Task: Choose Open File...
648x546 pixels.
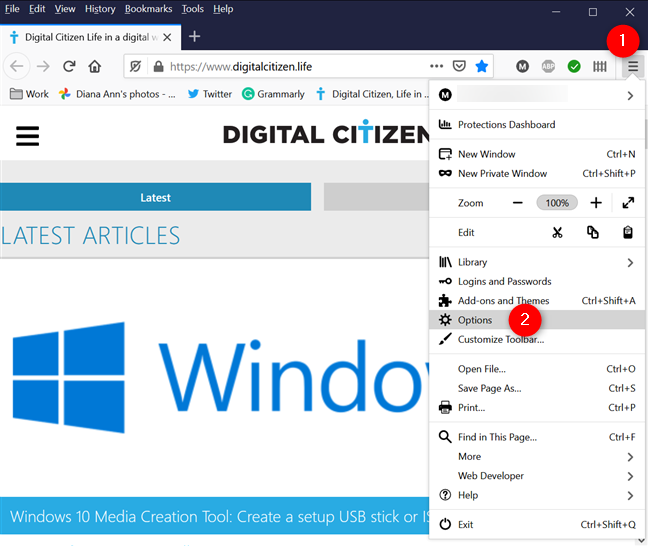Action: click(x=537, y=369)
